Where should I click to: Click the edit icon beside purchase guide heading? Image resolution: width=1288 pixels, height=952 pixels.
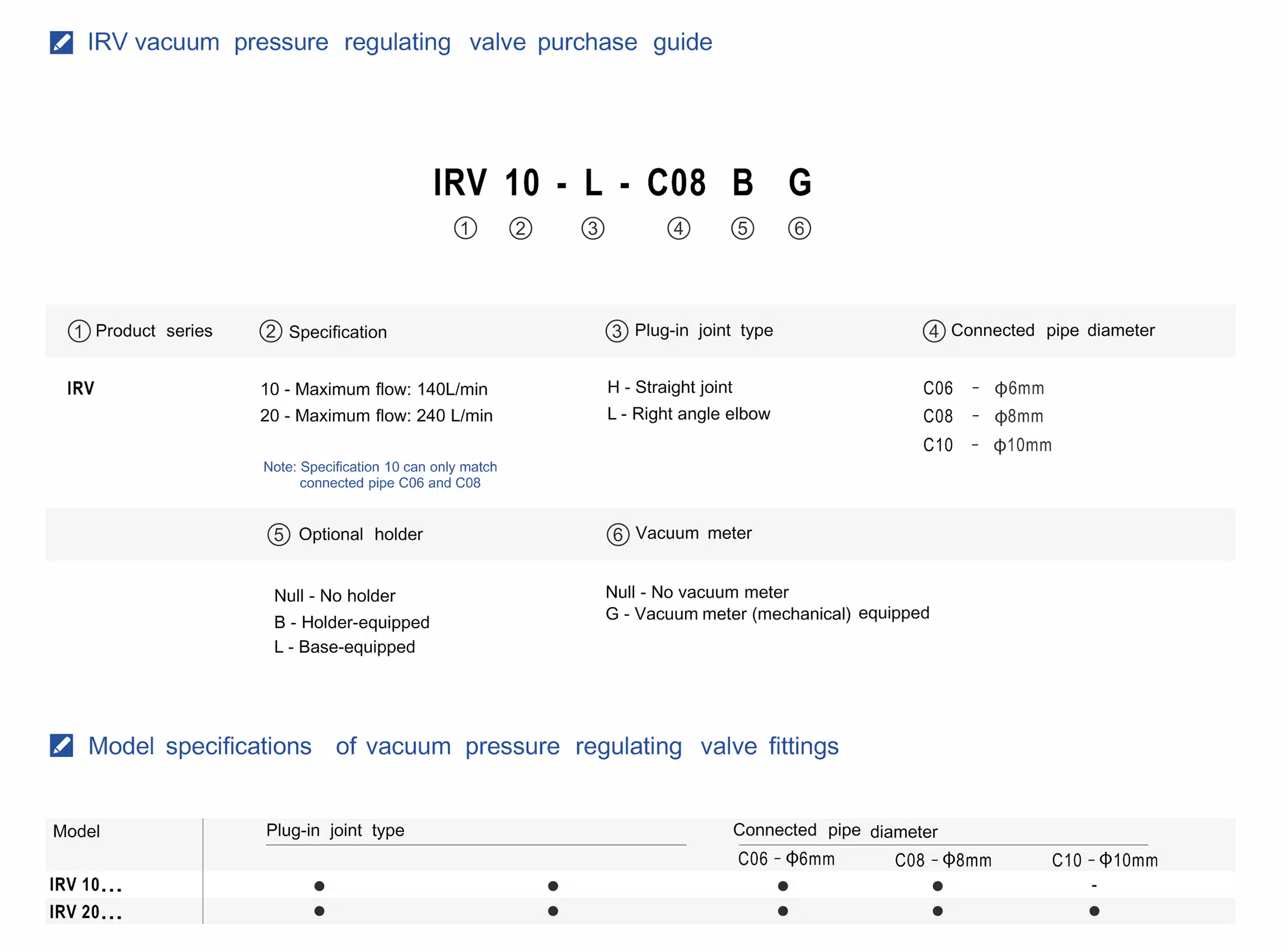pos(61,42)
